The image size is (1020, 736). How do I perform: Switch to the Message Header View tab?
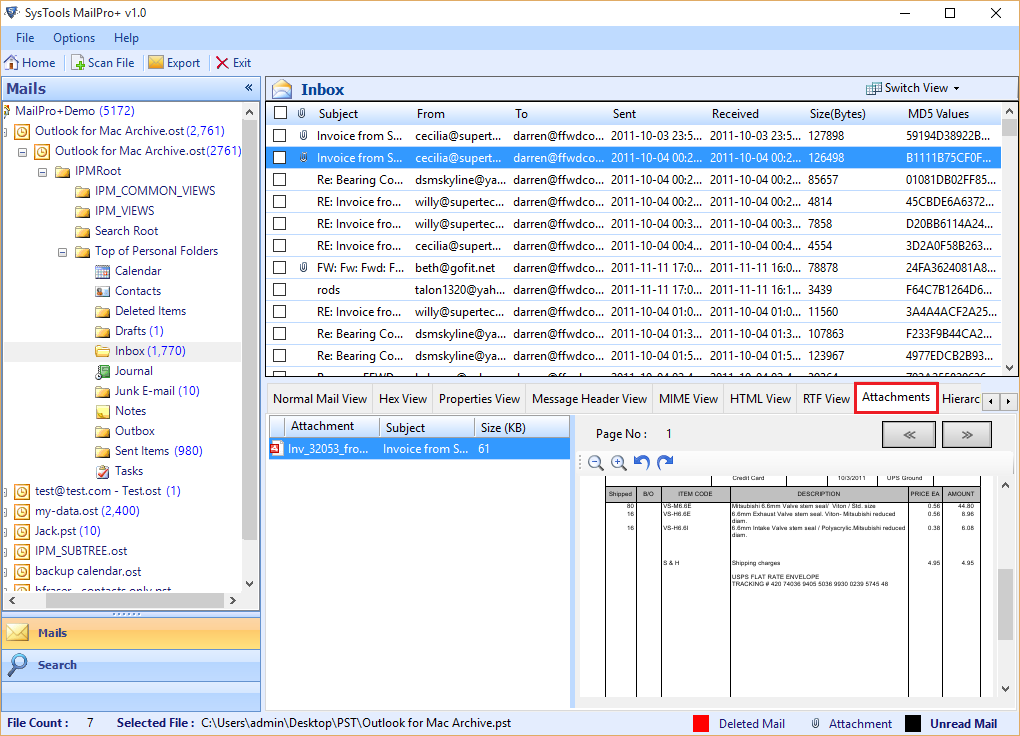pyautogui.click(x=589, y=399)
